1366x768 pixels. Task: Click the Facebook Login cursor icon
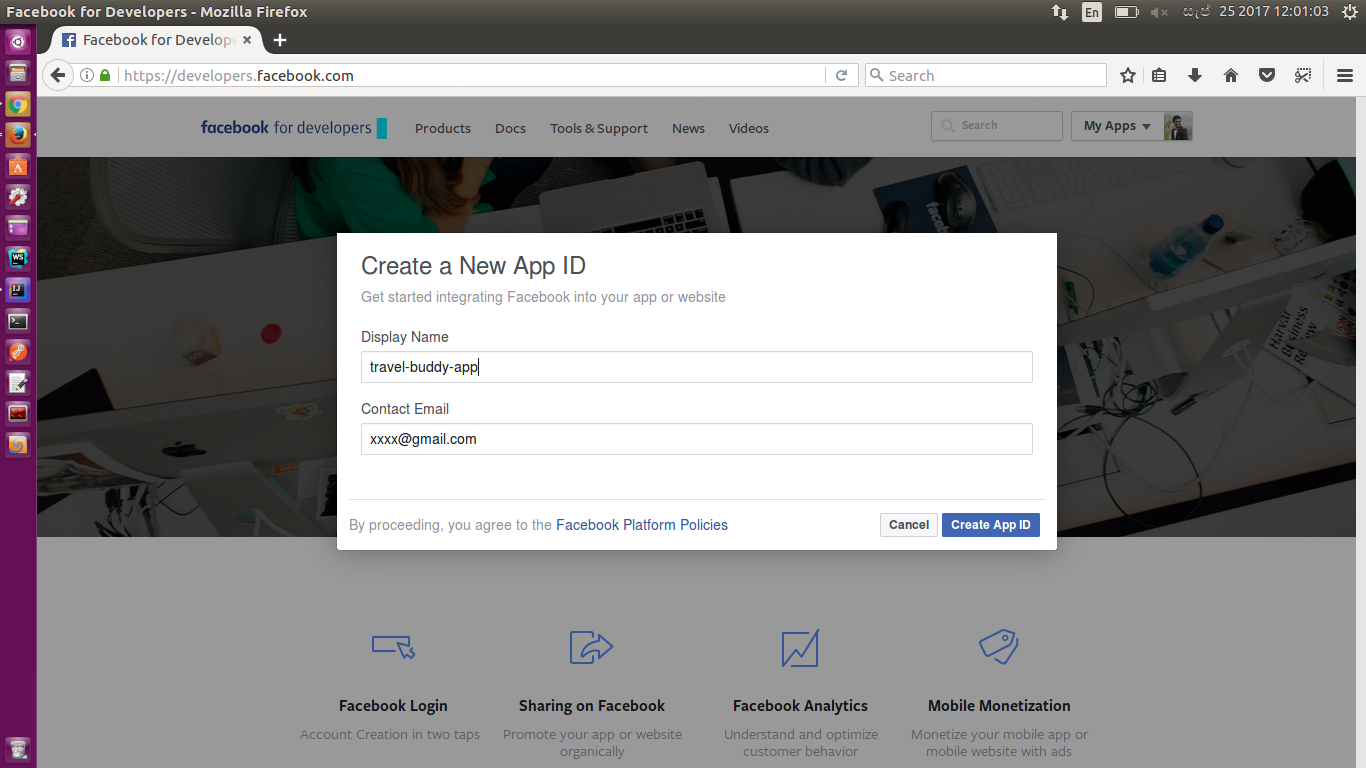click(393, 647)
